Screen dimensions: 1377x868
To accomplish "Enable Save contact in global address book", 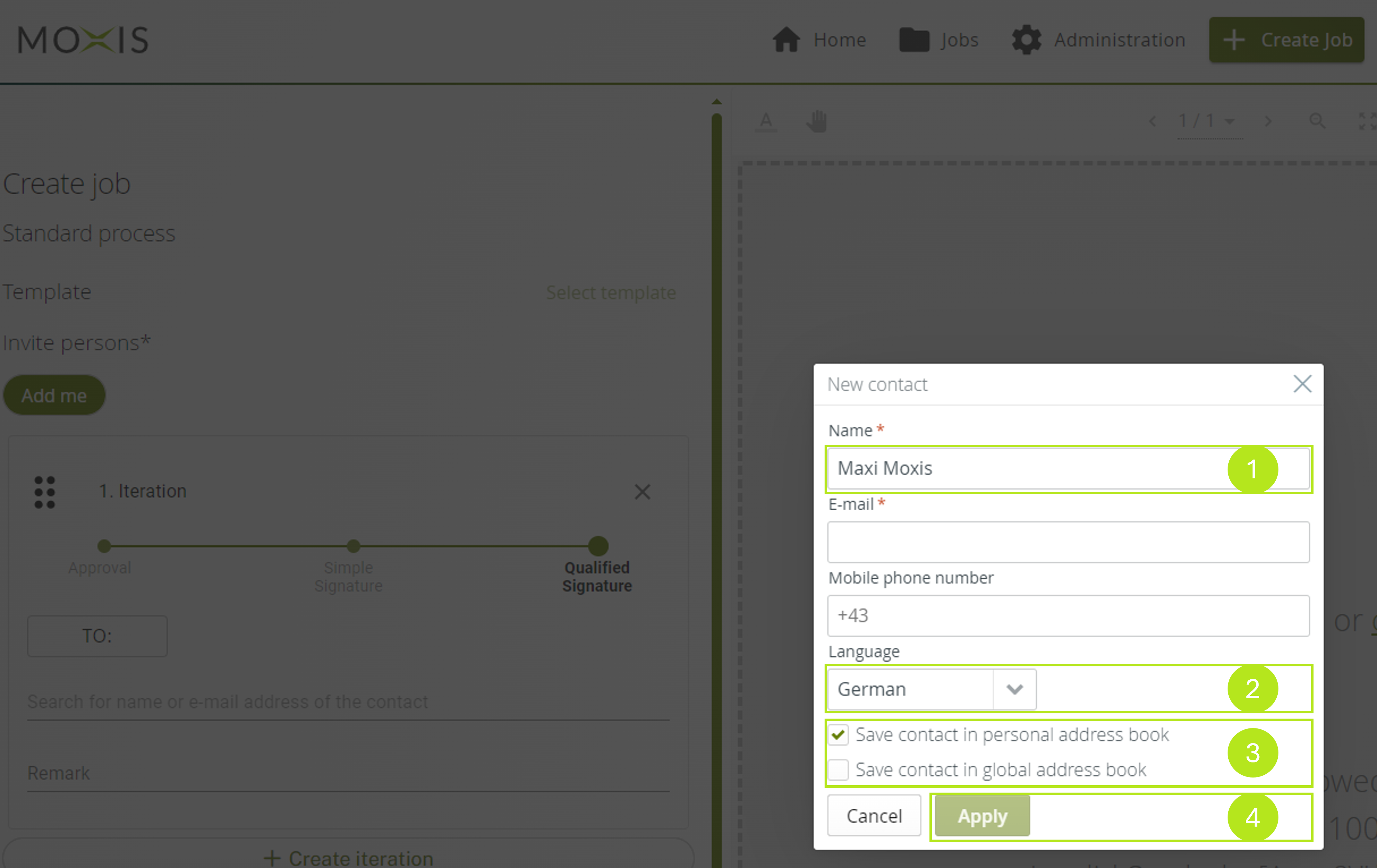I will click(x=839, y=769).
